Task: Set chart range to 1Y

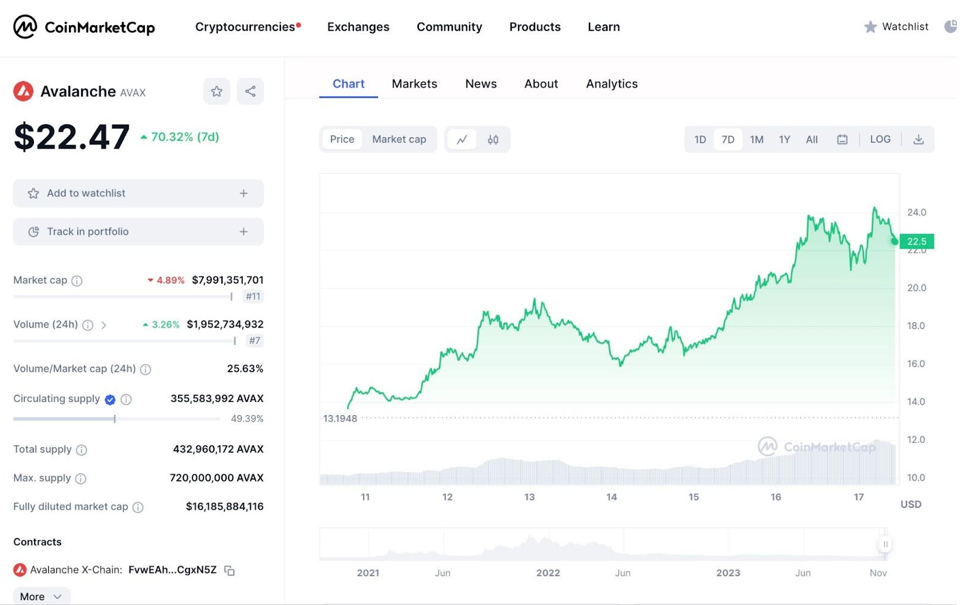Action: pos(784,140)
